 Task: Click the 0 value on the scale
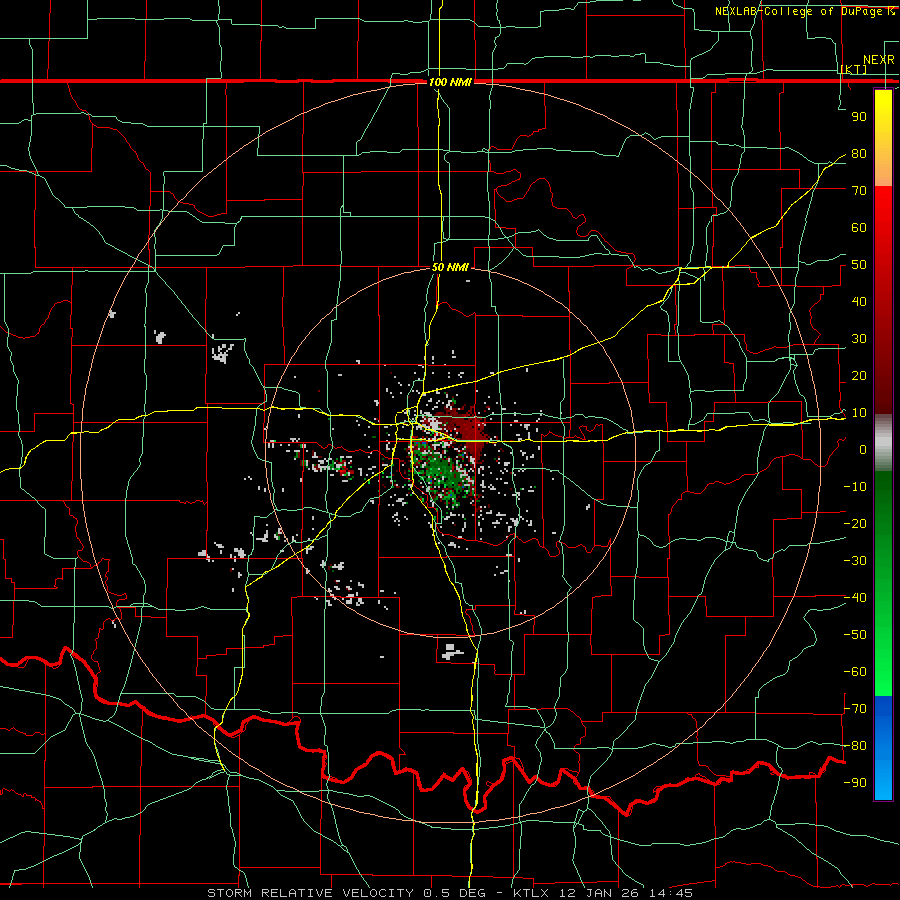tap(863, 449)
